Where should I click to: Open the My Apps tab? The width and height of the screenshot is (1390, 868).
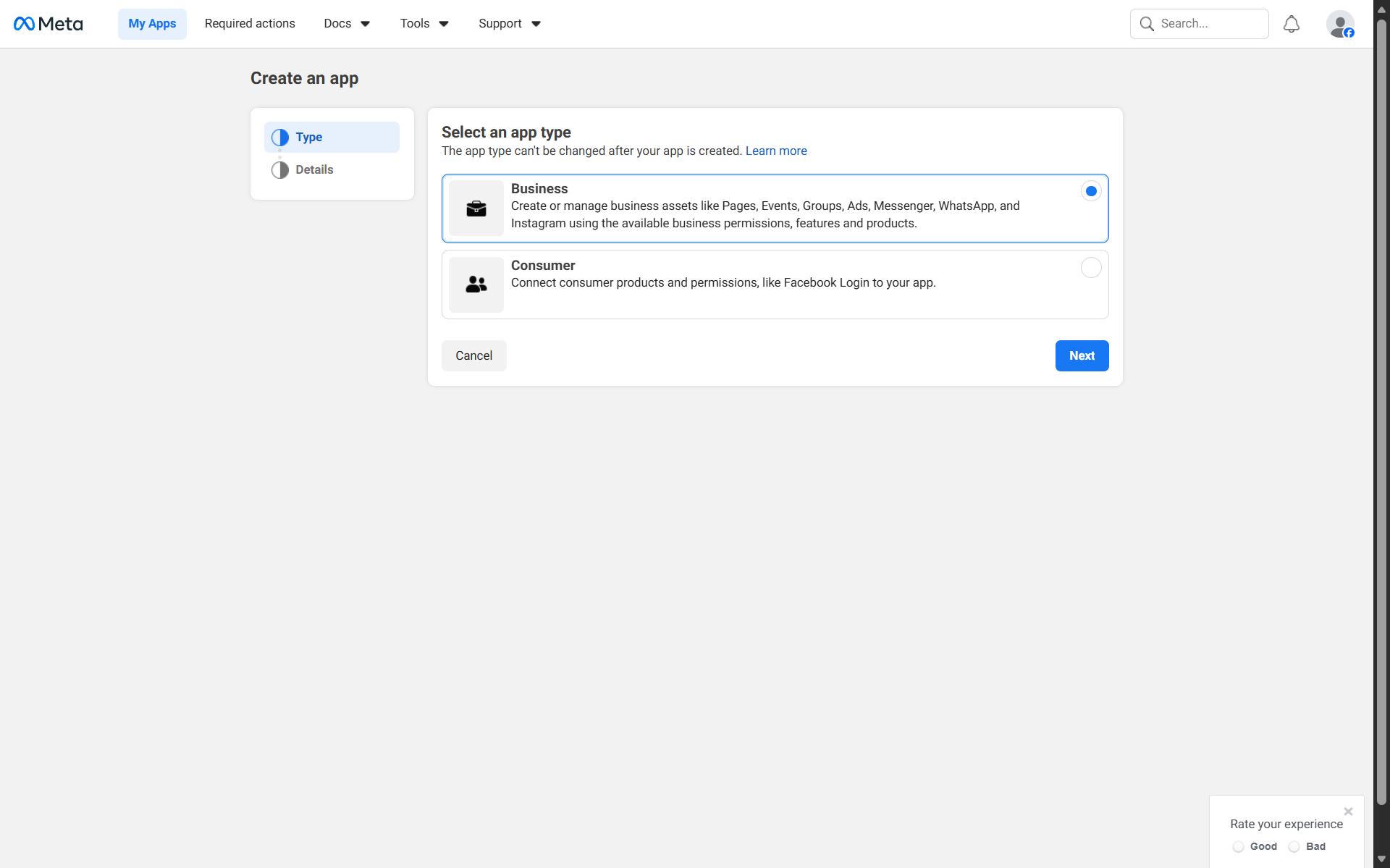coord(152,24)
